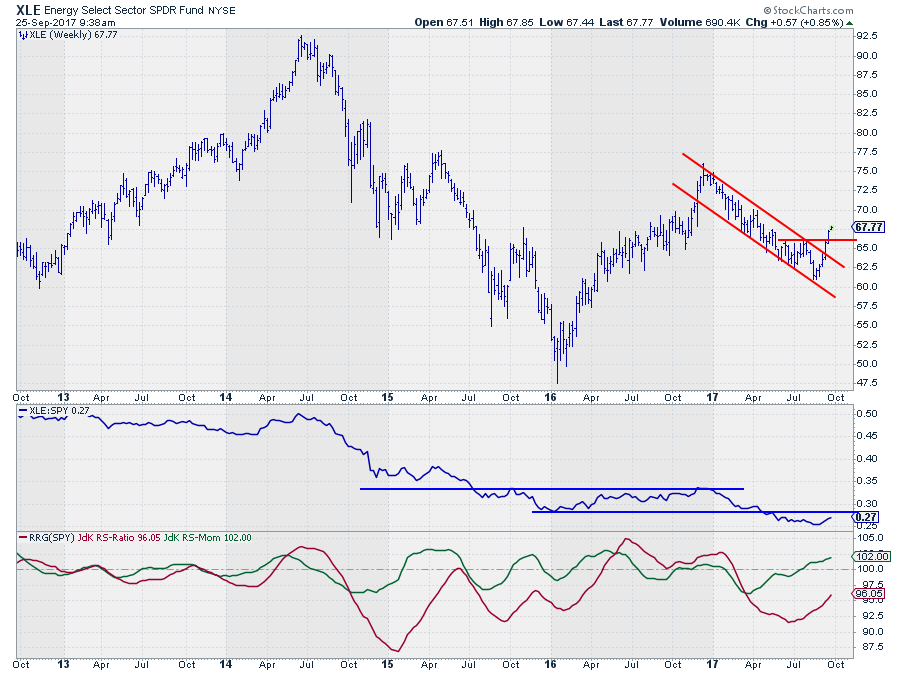Click the boxed 96.05 RS-Ratio tag
The height and width of the screenshot is (673, 900).
click(x=869, y=594)
